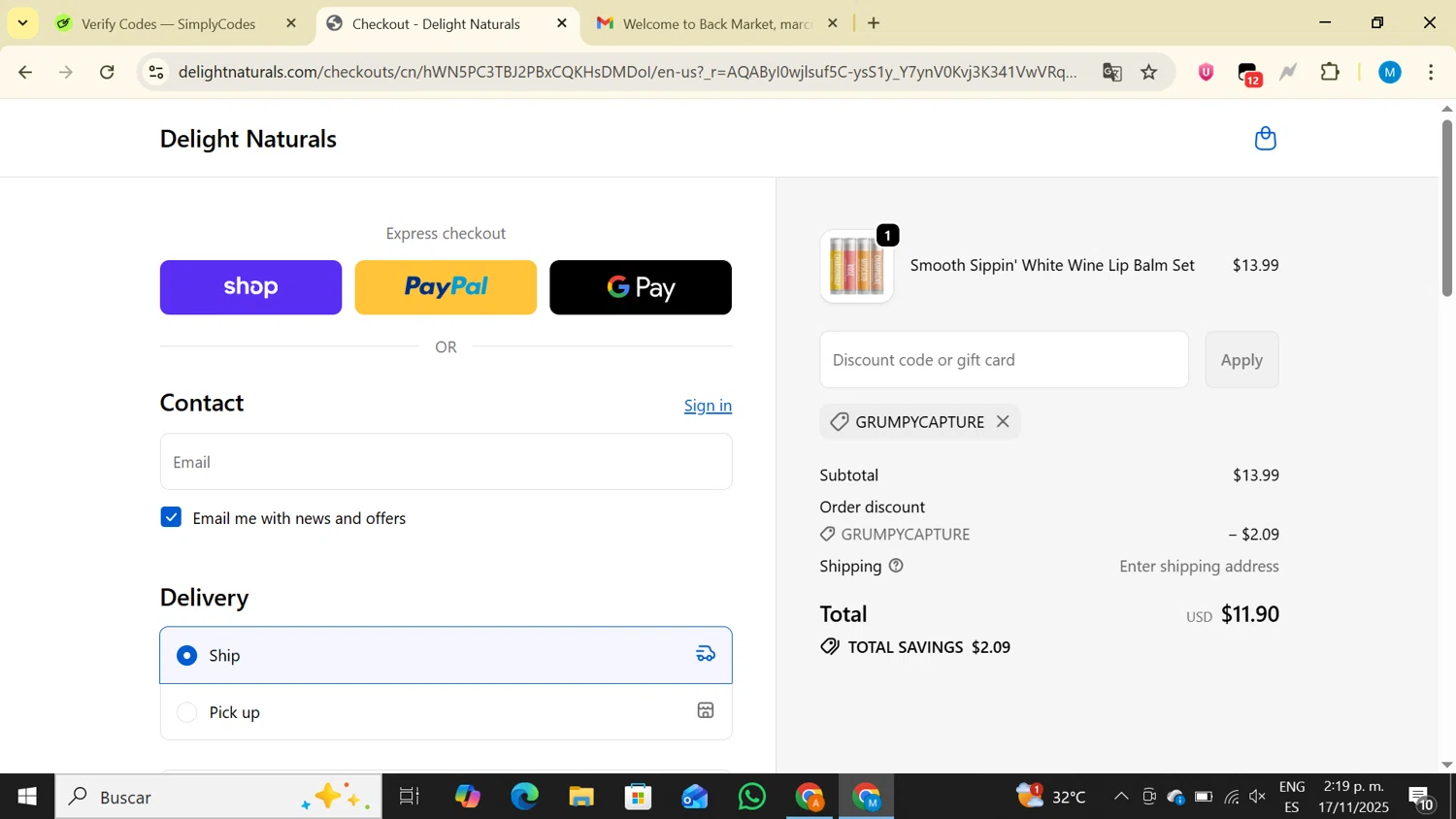Open the grey feather extension icon
The height and width of the screenshot is (819, 1456).
[1289, 73]
